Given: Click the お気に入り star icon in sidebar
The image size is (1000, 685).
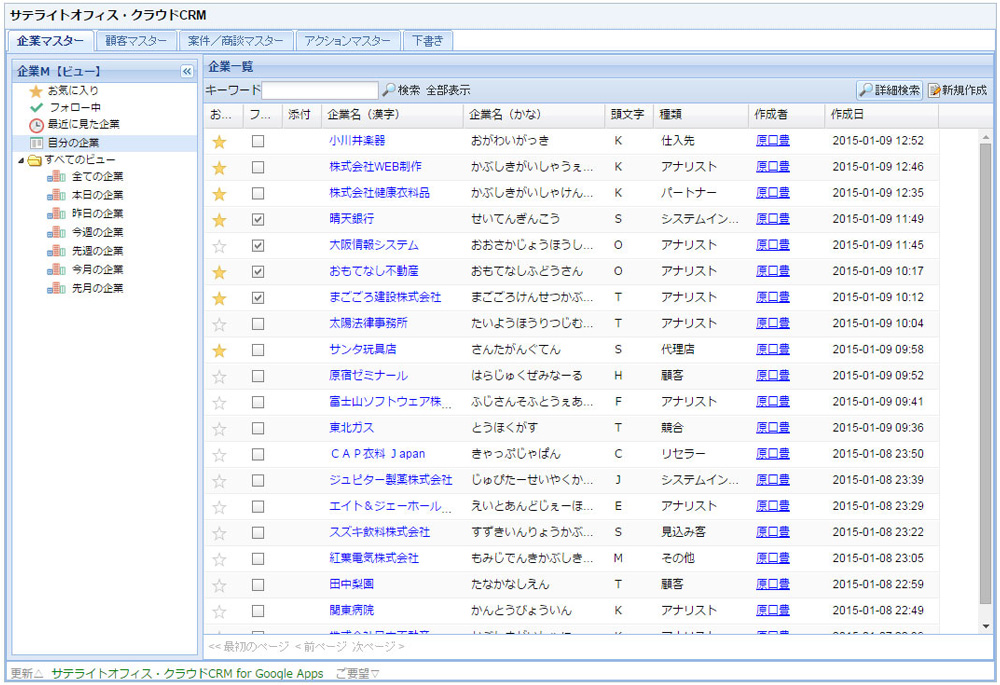Looking at the screenshot, I should [x=36, y=91].
